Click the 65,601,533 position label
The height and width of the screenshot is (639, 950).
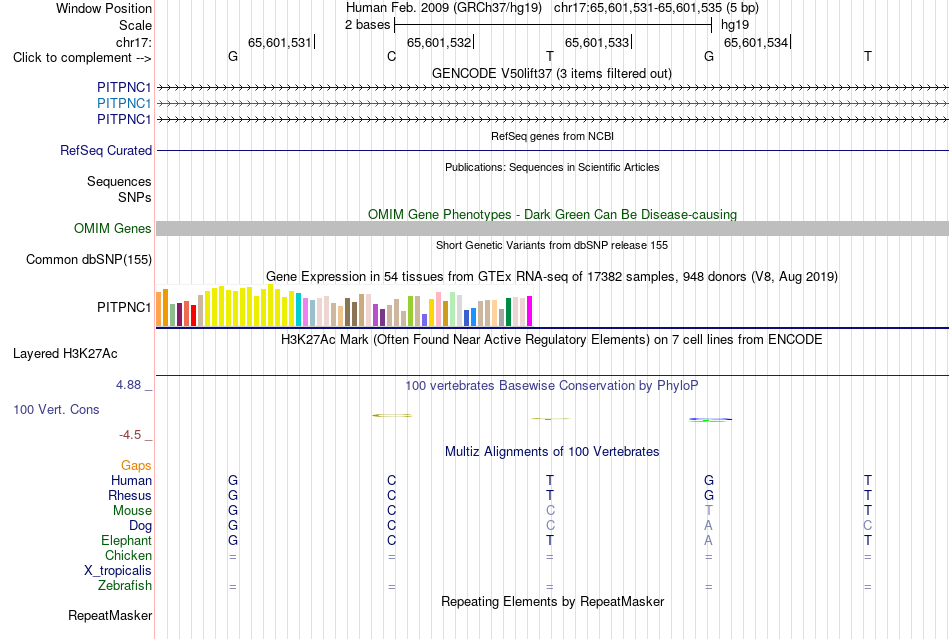pos(597,42)
